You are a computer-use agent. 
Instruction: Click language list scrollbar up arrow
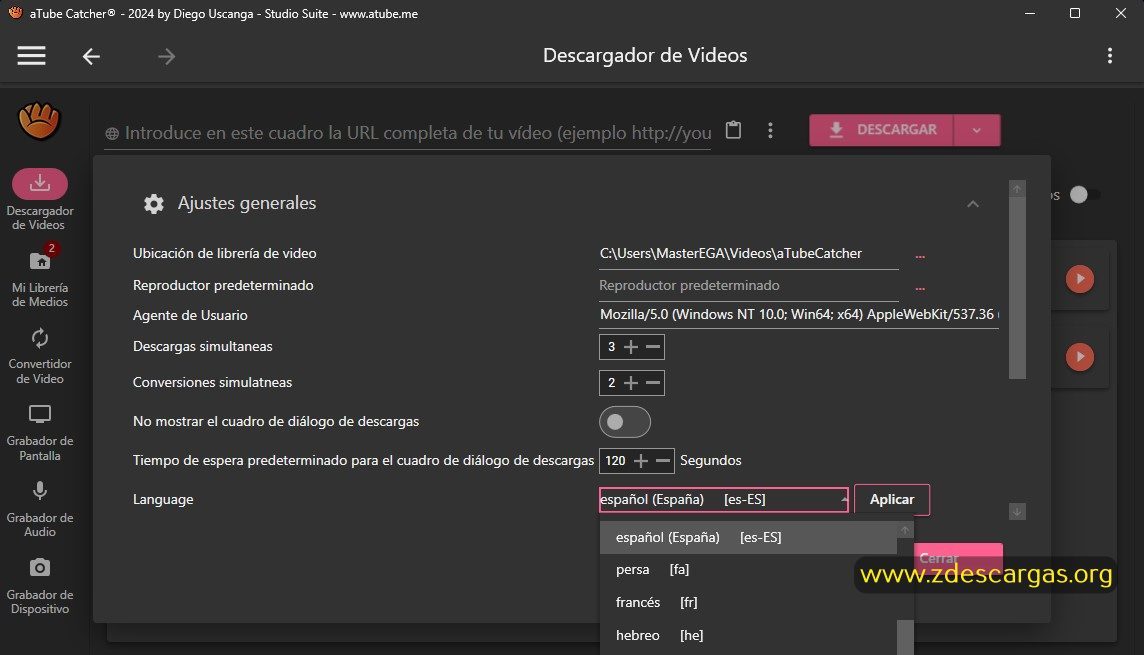coord(905,530)
